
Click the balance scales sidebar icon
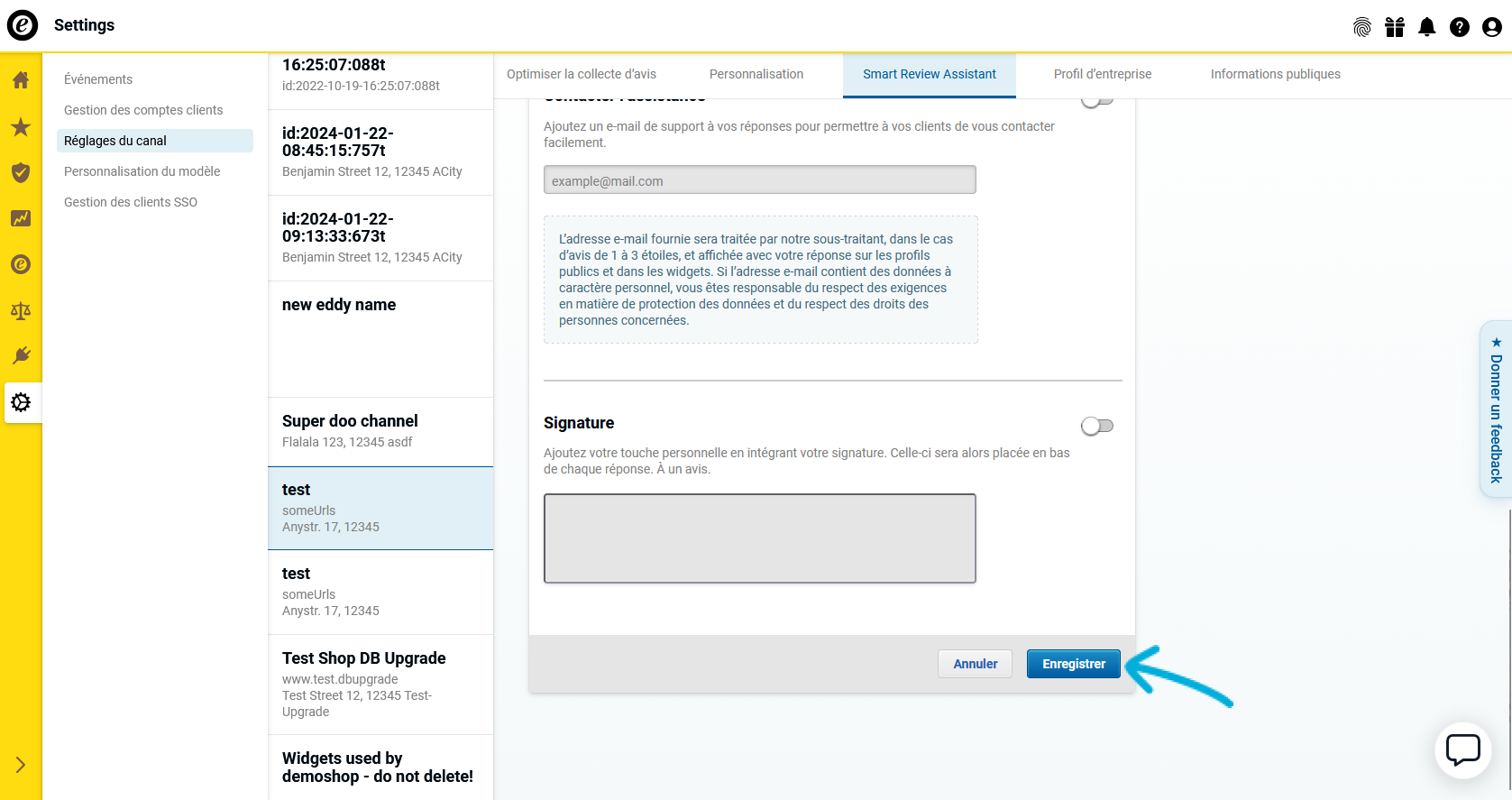tap(21, 311)
